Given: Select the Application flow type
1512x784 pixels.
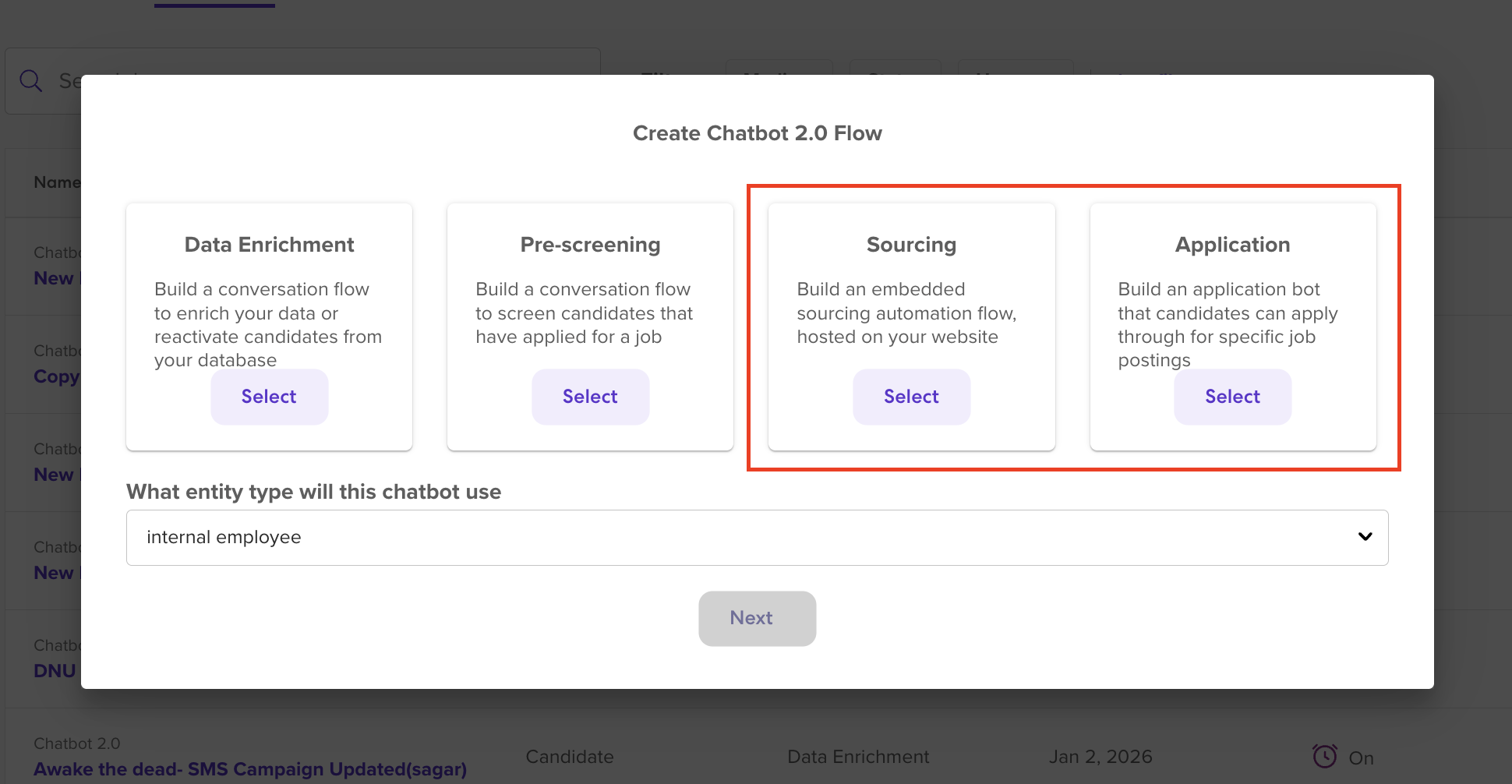Looking at the screenshot, I should pos(1232,397).
